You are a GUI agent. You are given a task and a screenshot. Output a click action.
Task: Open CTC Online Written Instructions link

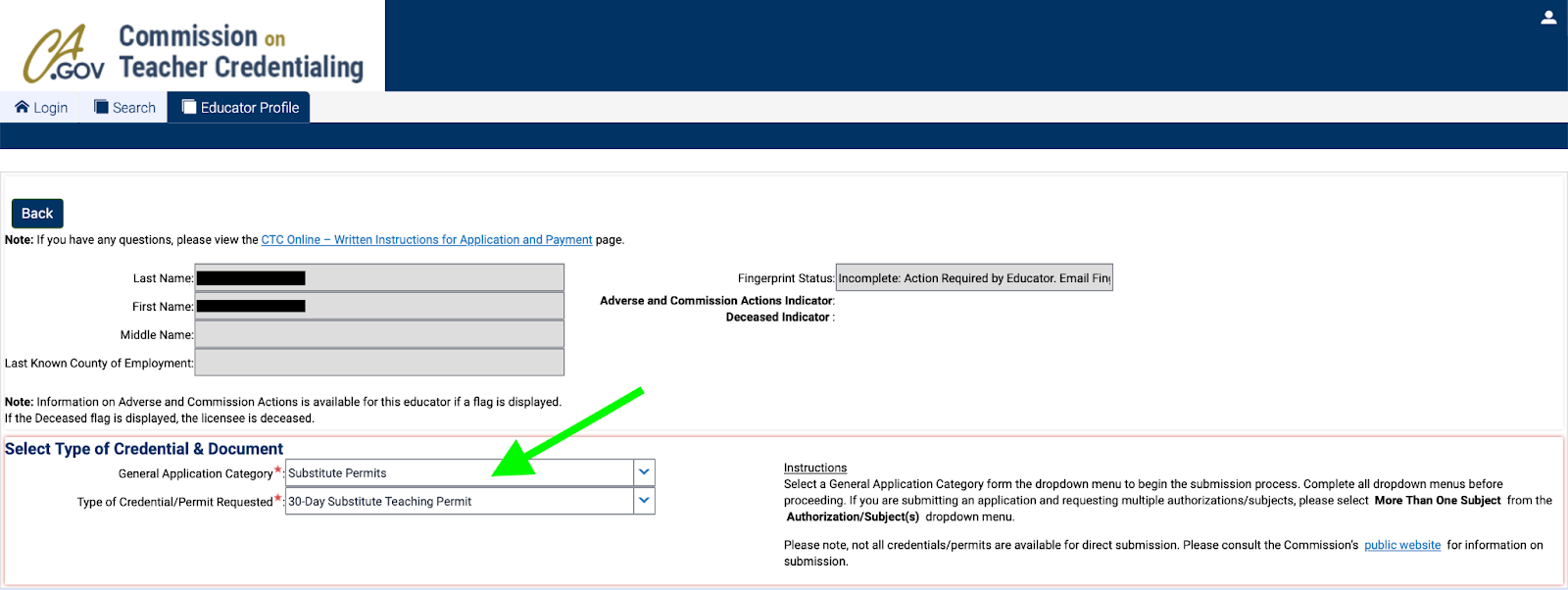[x=426, y=239]
